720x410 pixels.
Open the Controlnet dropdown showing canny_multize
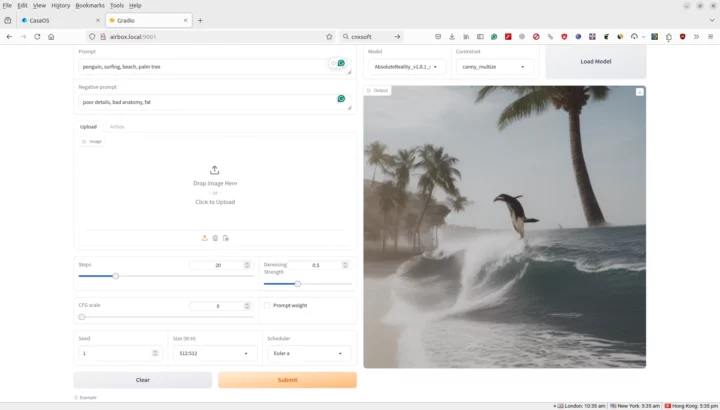click(x=494, y=67)
